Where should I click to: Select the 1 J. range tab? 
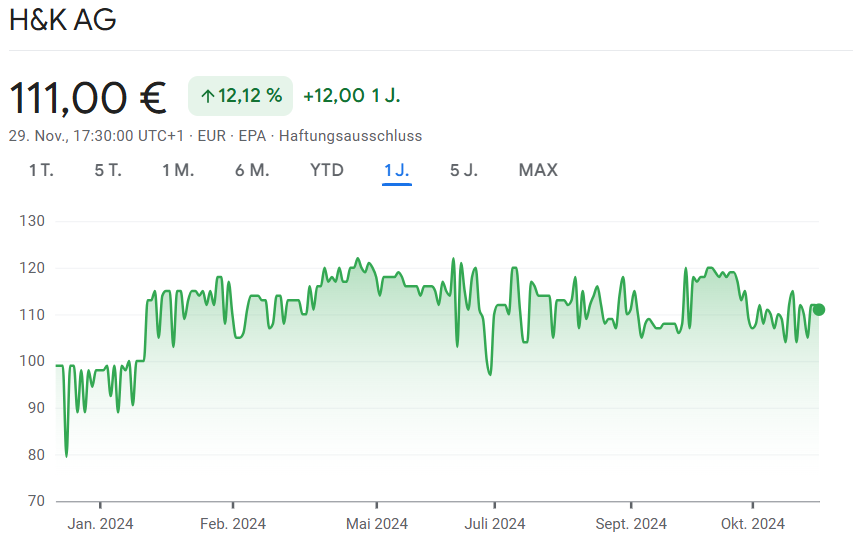(x=397, y=170)
